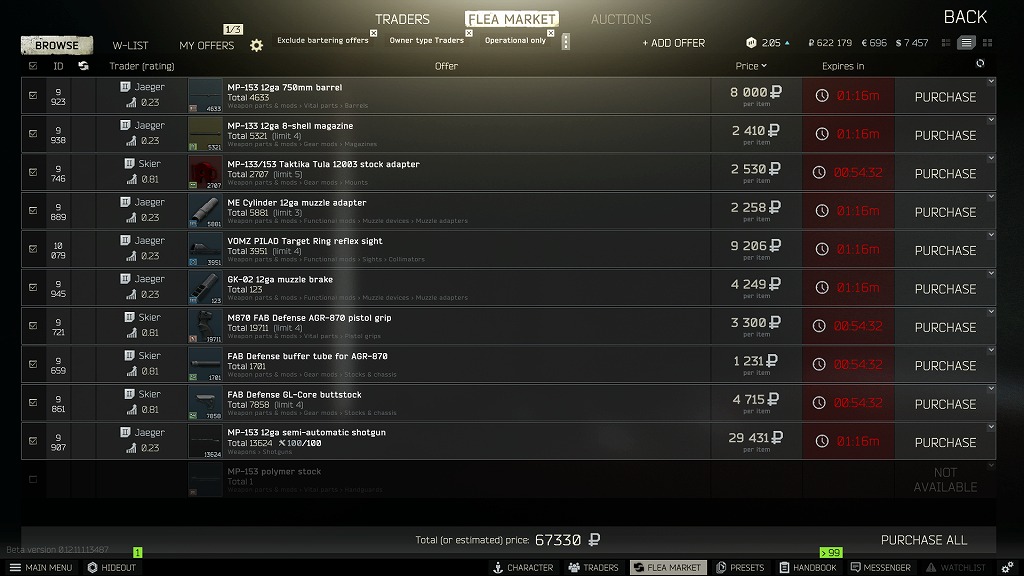Open flea market filter settings gear
The image size is (1024, 576).
pyautogui.click(x=257, y=45)
